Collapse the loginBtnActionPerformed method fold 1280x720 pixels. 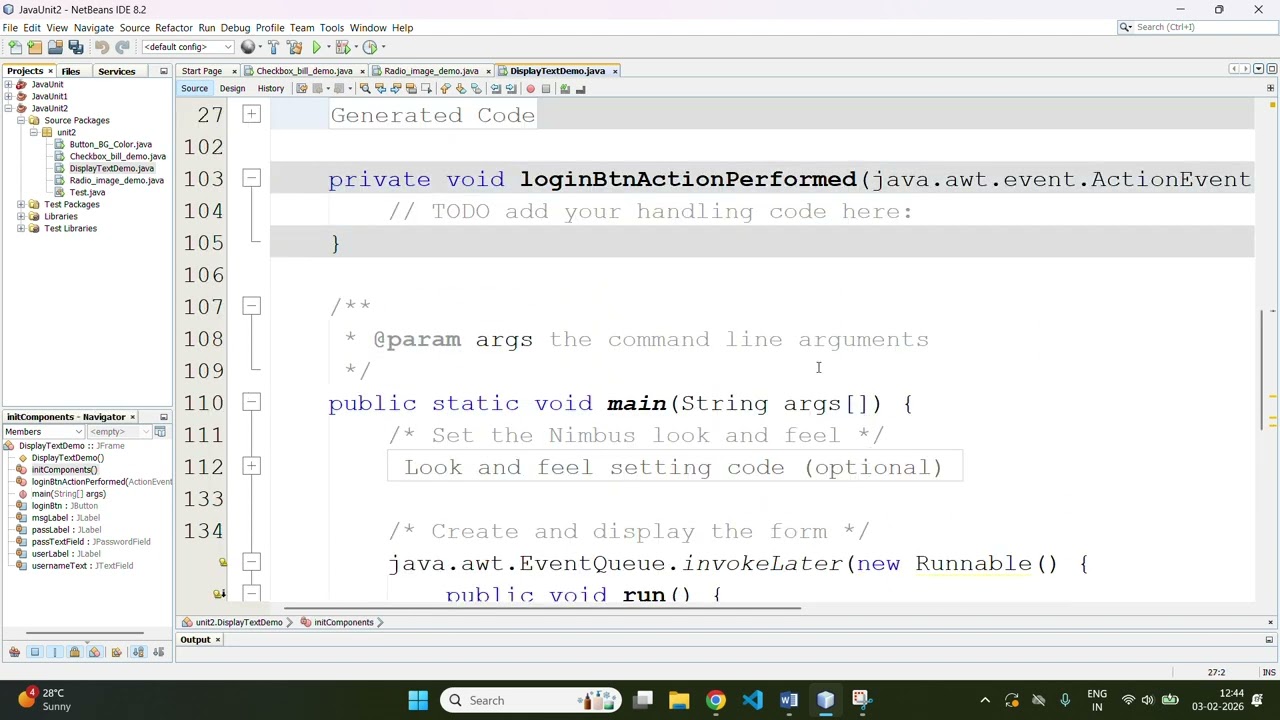coord(252,178)
